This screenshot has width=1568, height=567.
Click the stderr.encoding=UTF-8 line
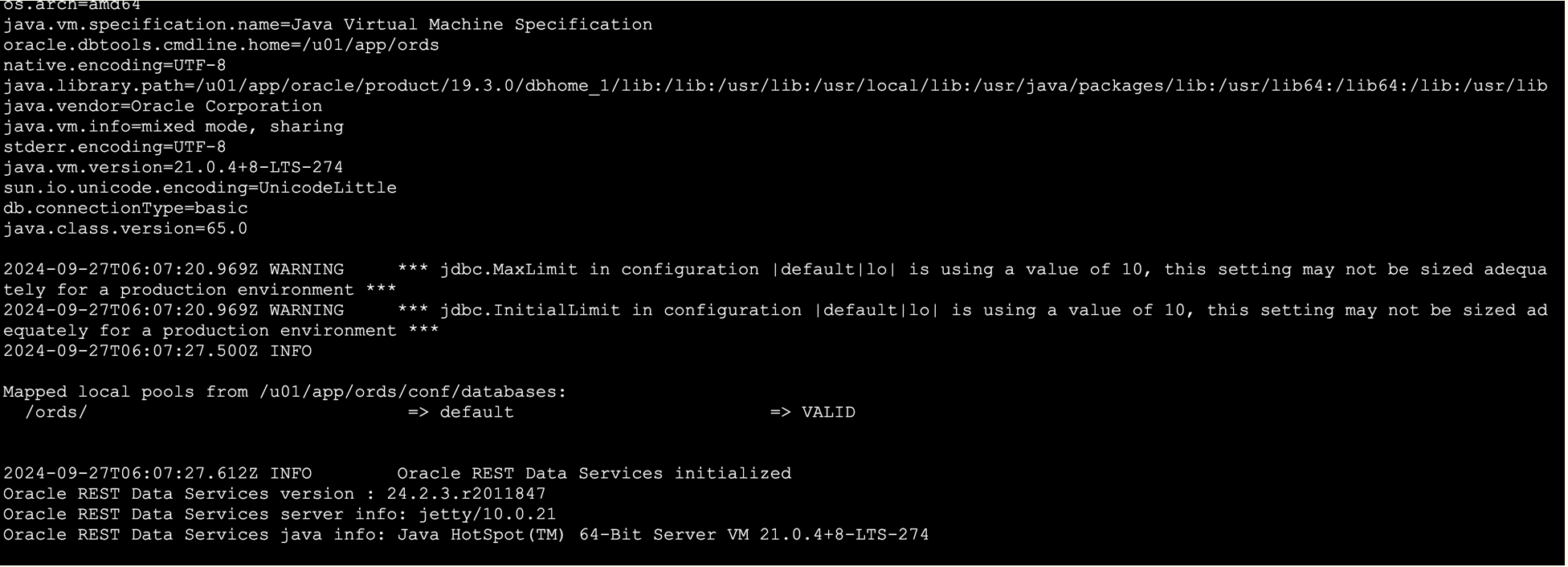pos(114,147)
